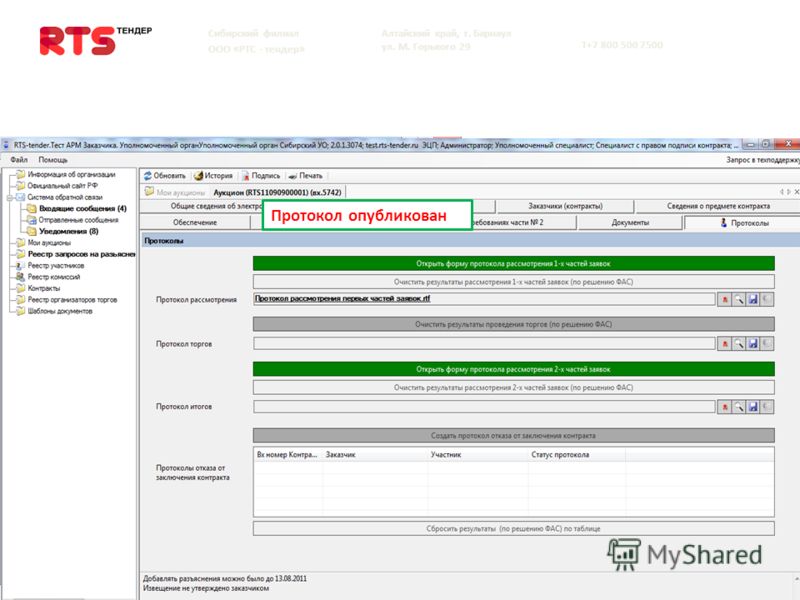Click Сбросить результаты (по решению ФАС) по таблице
This screenshot has width=800, height=600.
514,529
